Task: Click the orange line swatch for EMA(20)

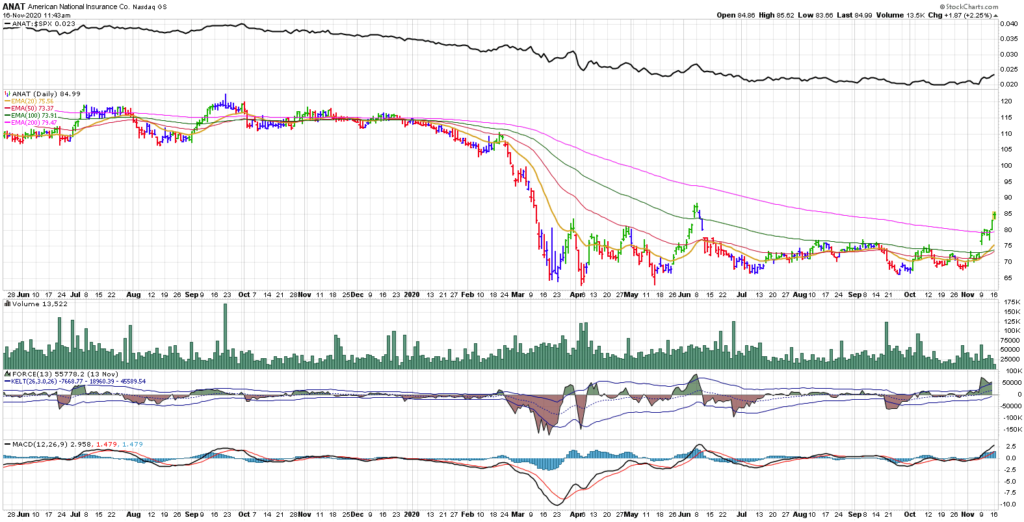Action: click(x=6, y=101)
